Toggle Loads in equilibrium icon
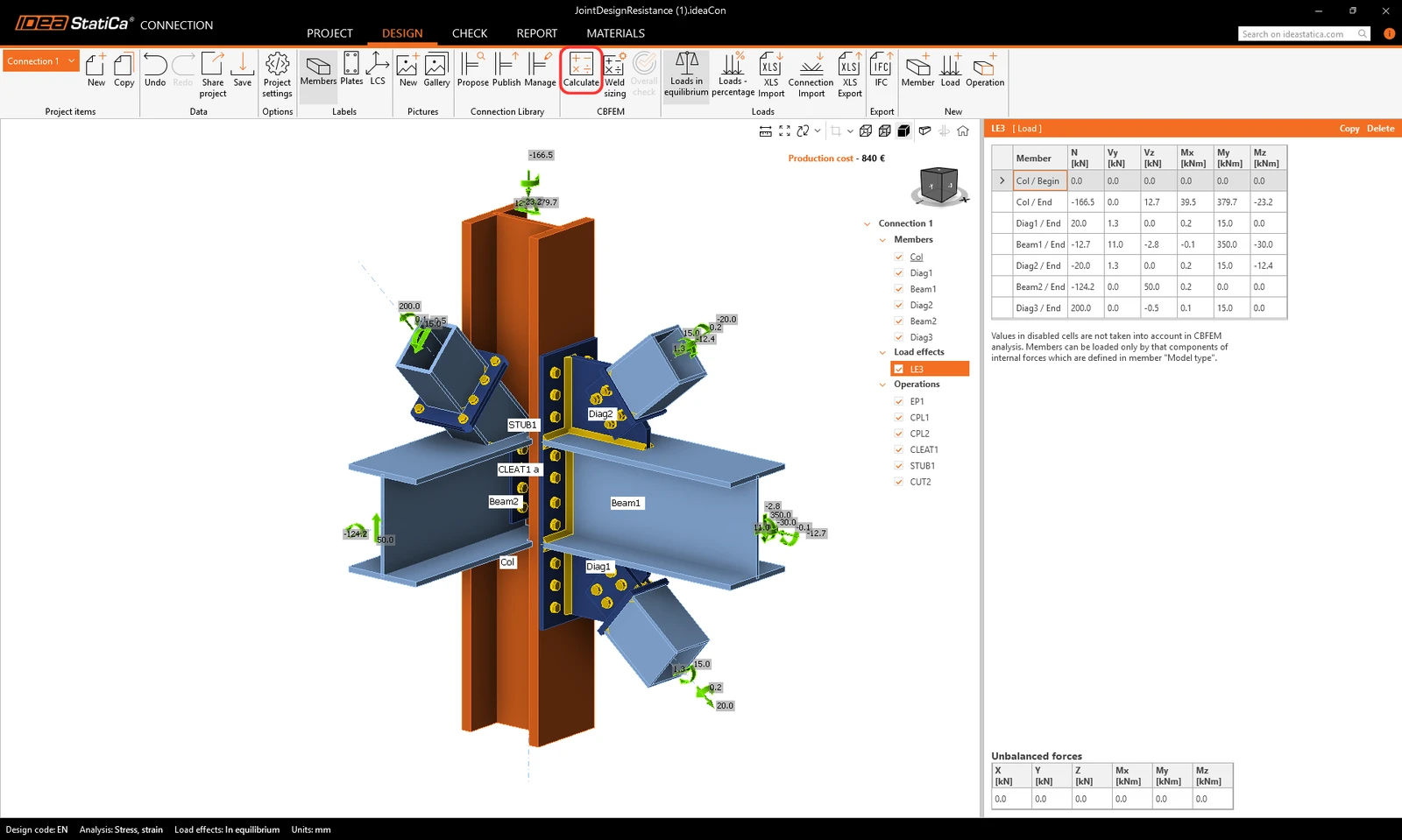Image resolution: width=1402 pixels, height=840 pixels. (686, 74)
